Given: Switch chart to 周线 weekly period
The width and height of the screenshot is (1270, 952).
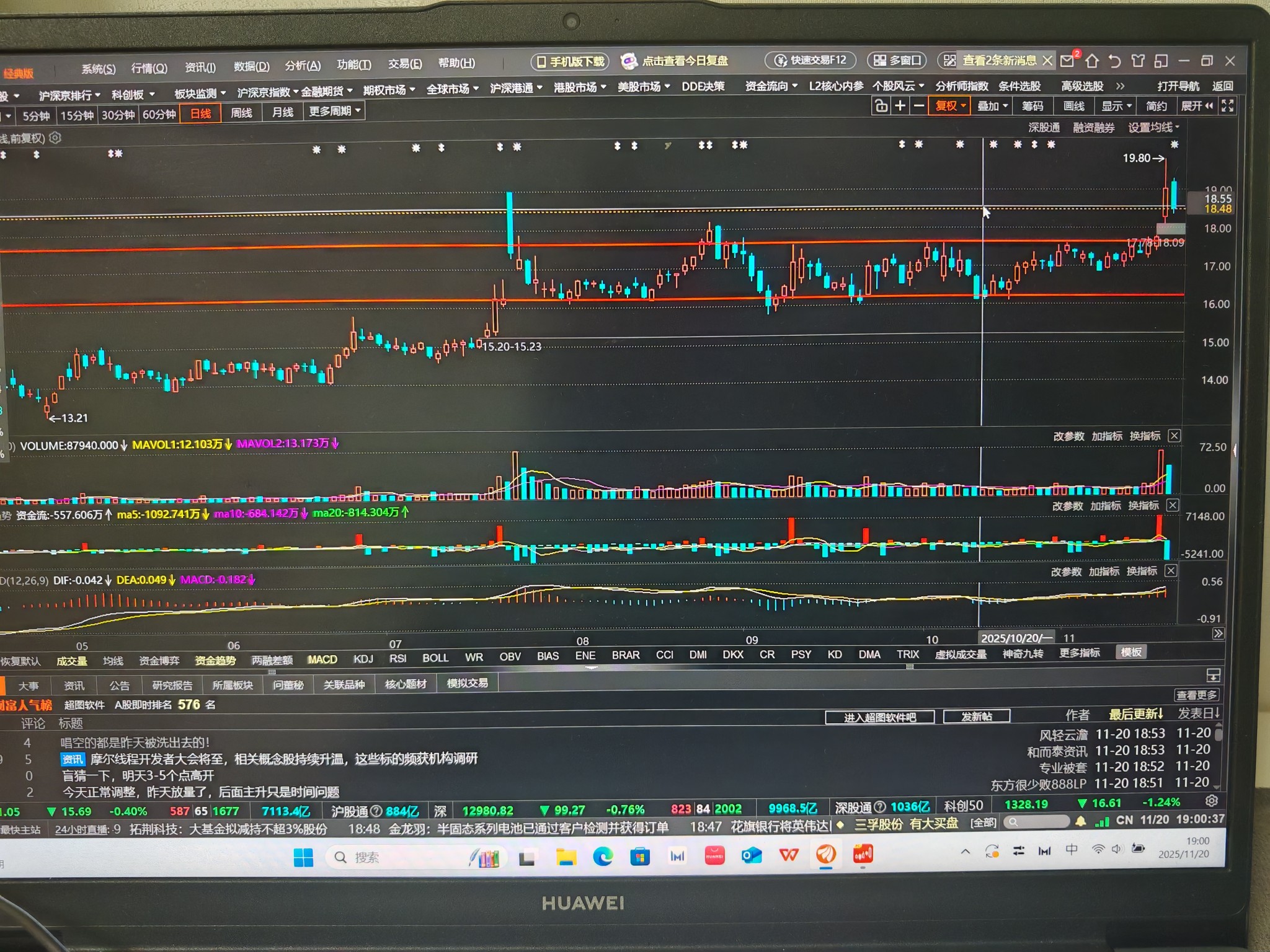Looking at the screenshot, I should tap(241, 113).
